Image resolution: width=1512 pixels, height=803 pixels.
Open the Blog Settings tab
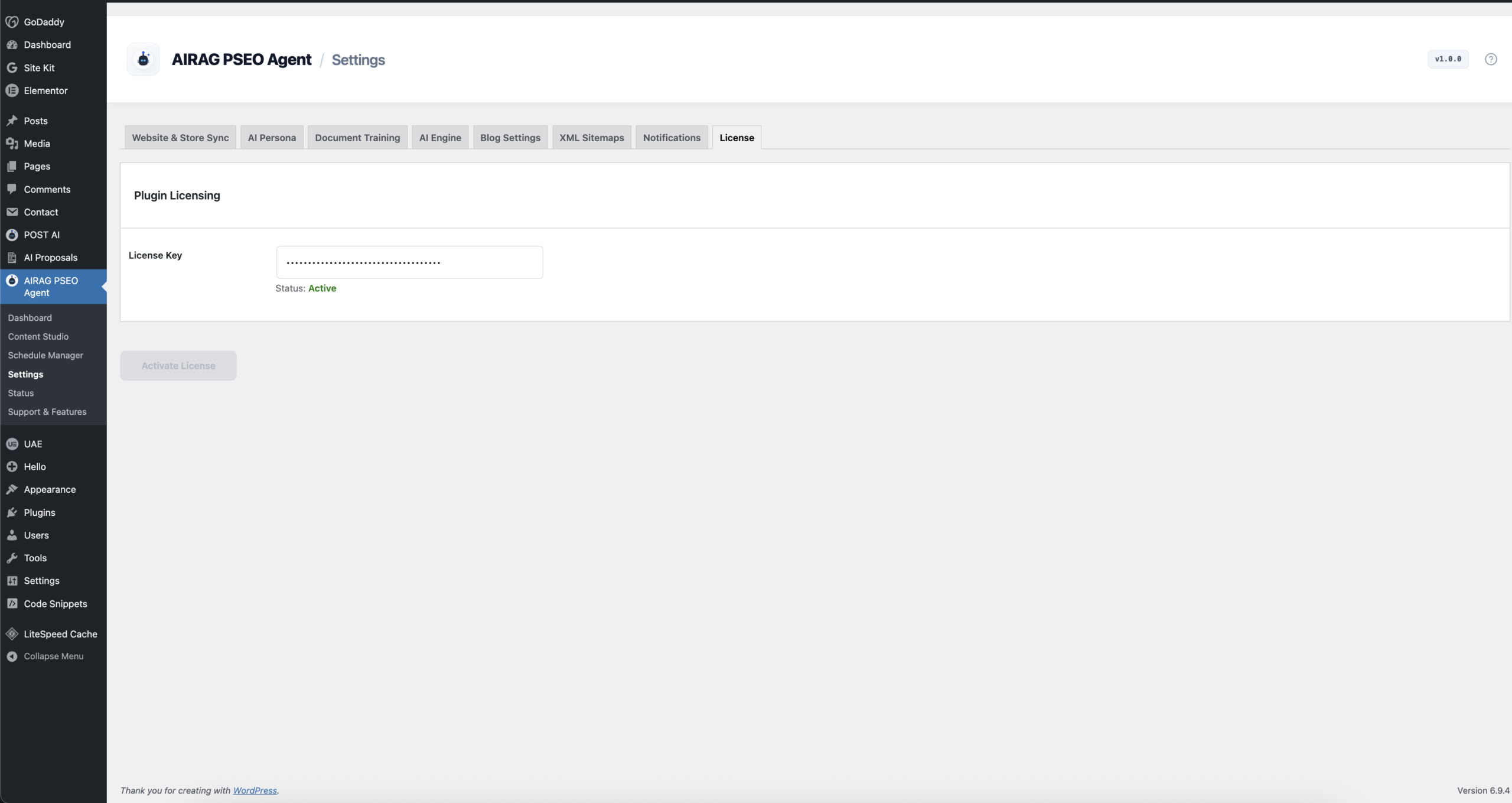click(x=510, y=138)
